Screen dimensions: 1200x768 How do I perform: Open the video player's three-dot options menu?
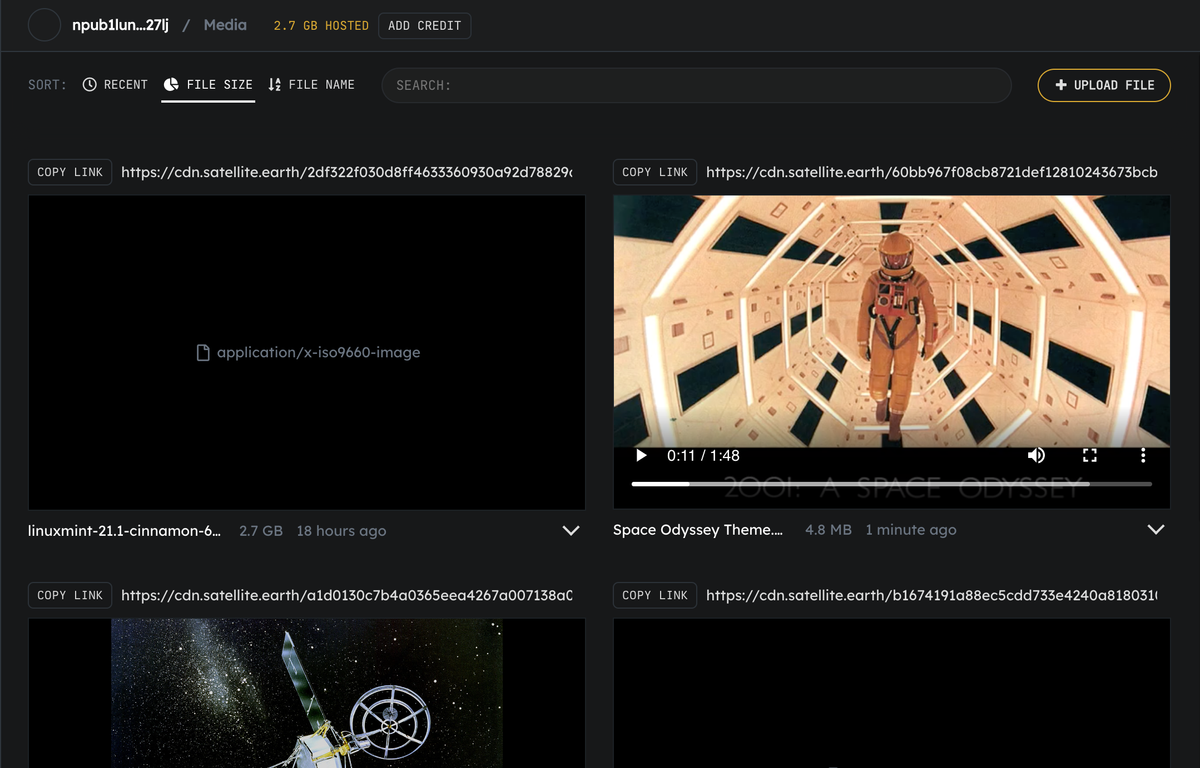pos(1143,455)
